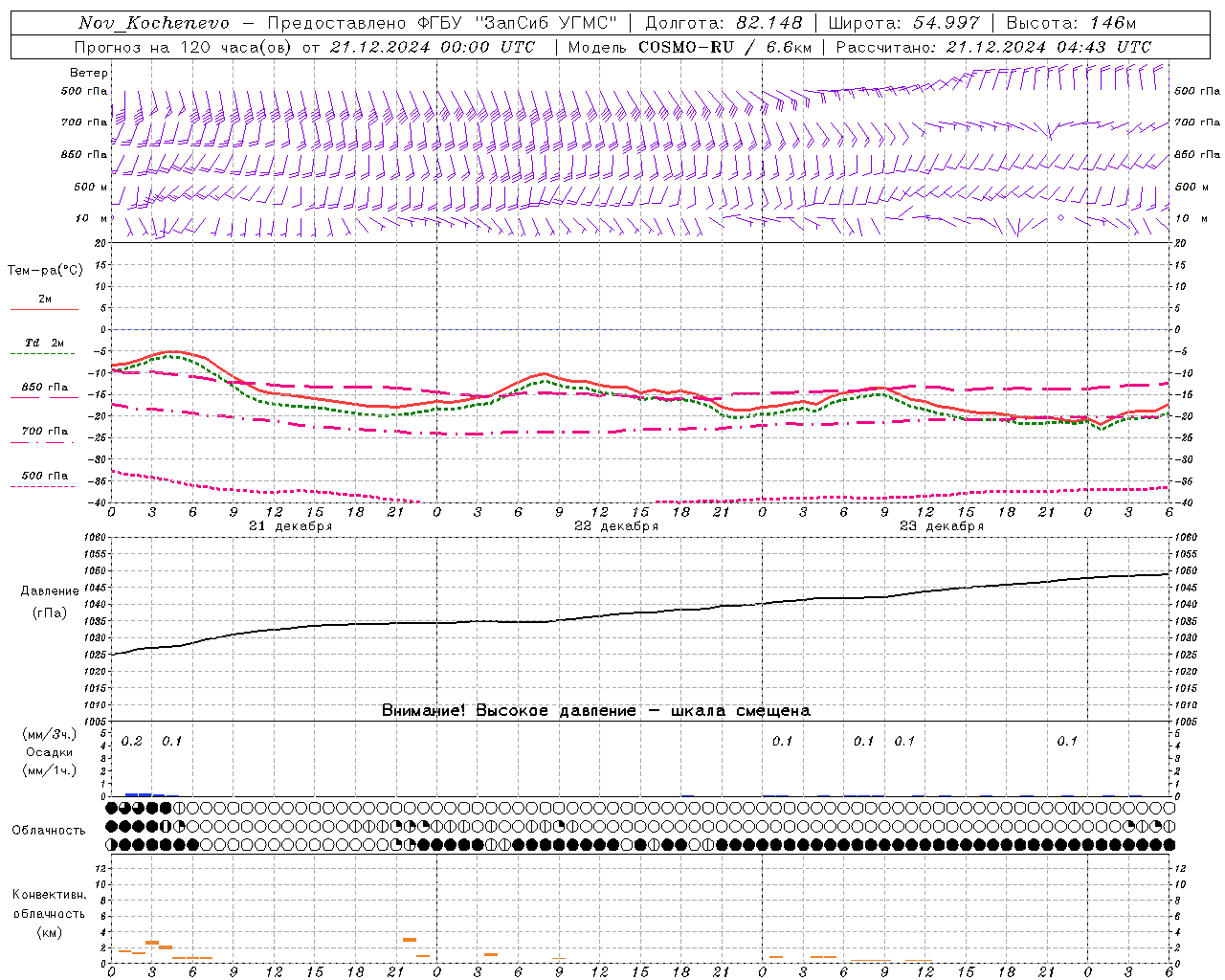Click the '500 м' wind level label at left
Viewport: 1225px width, 980px height.
pyautogui.click(x=91, y=187)
